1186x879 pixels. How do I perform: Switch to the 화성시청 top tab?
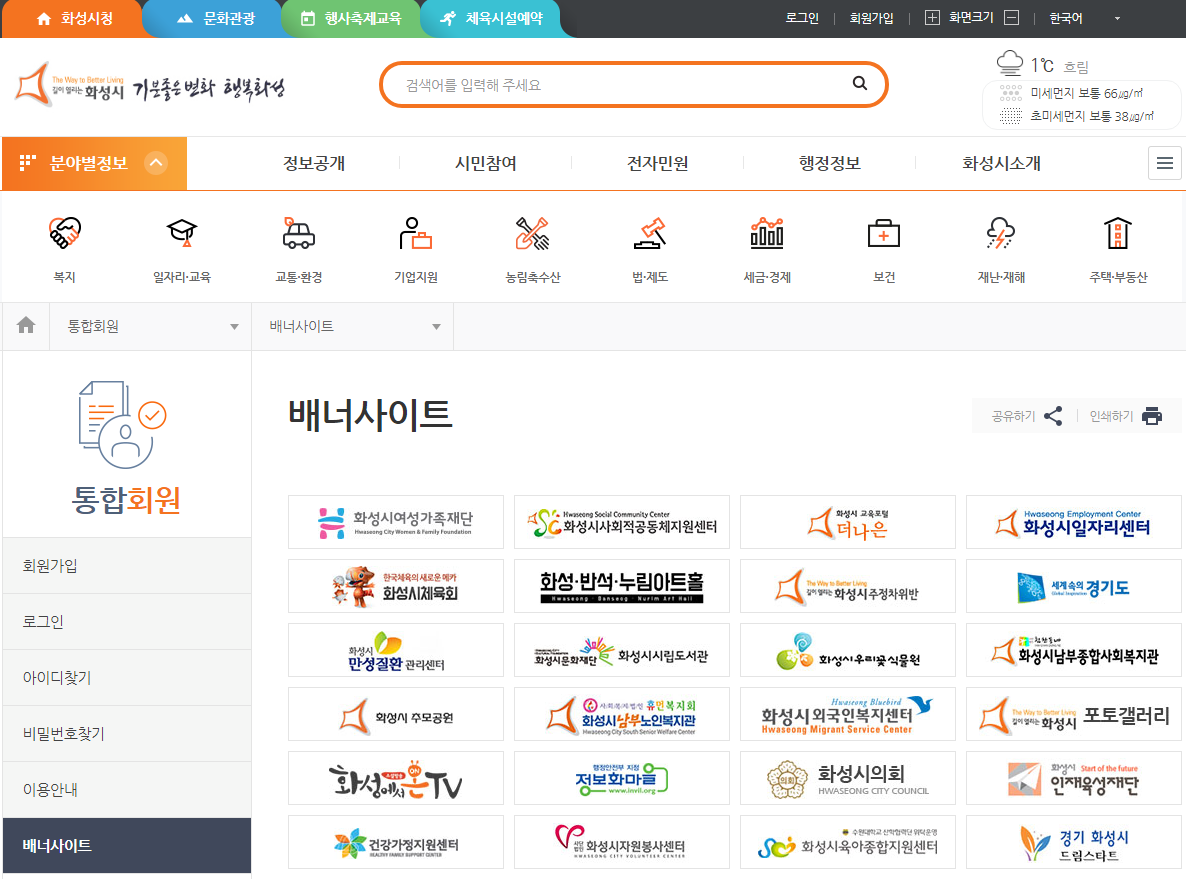click(x=73, y=19)
